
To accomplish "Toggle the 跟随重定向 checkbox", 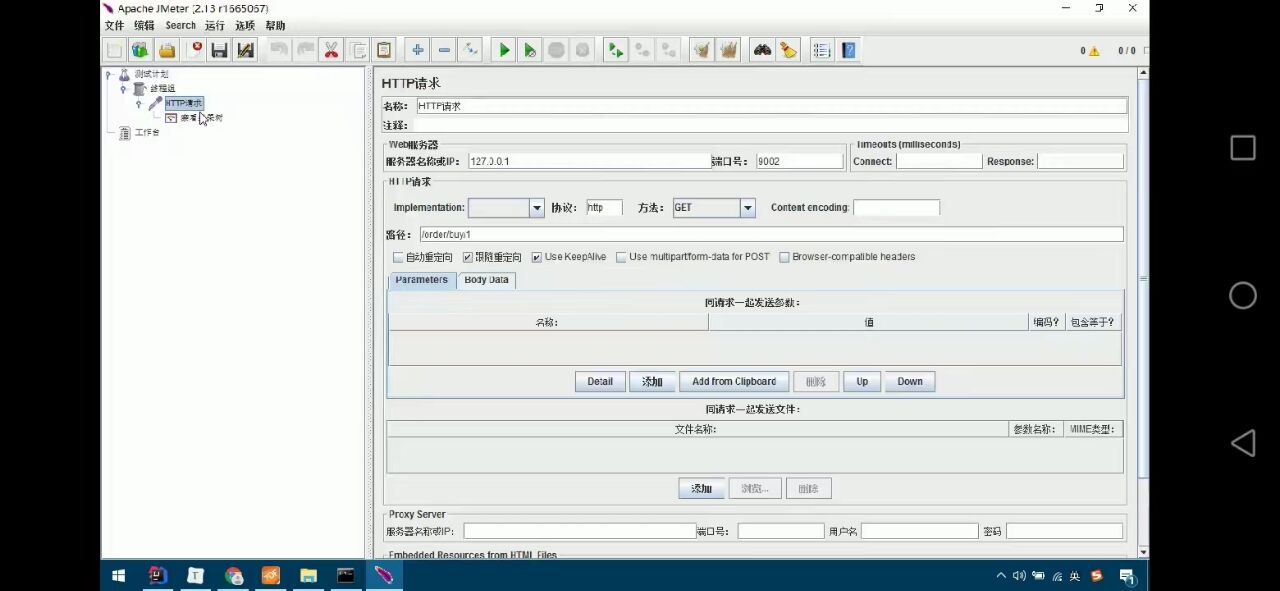I will coord(467,257).
